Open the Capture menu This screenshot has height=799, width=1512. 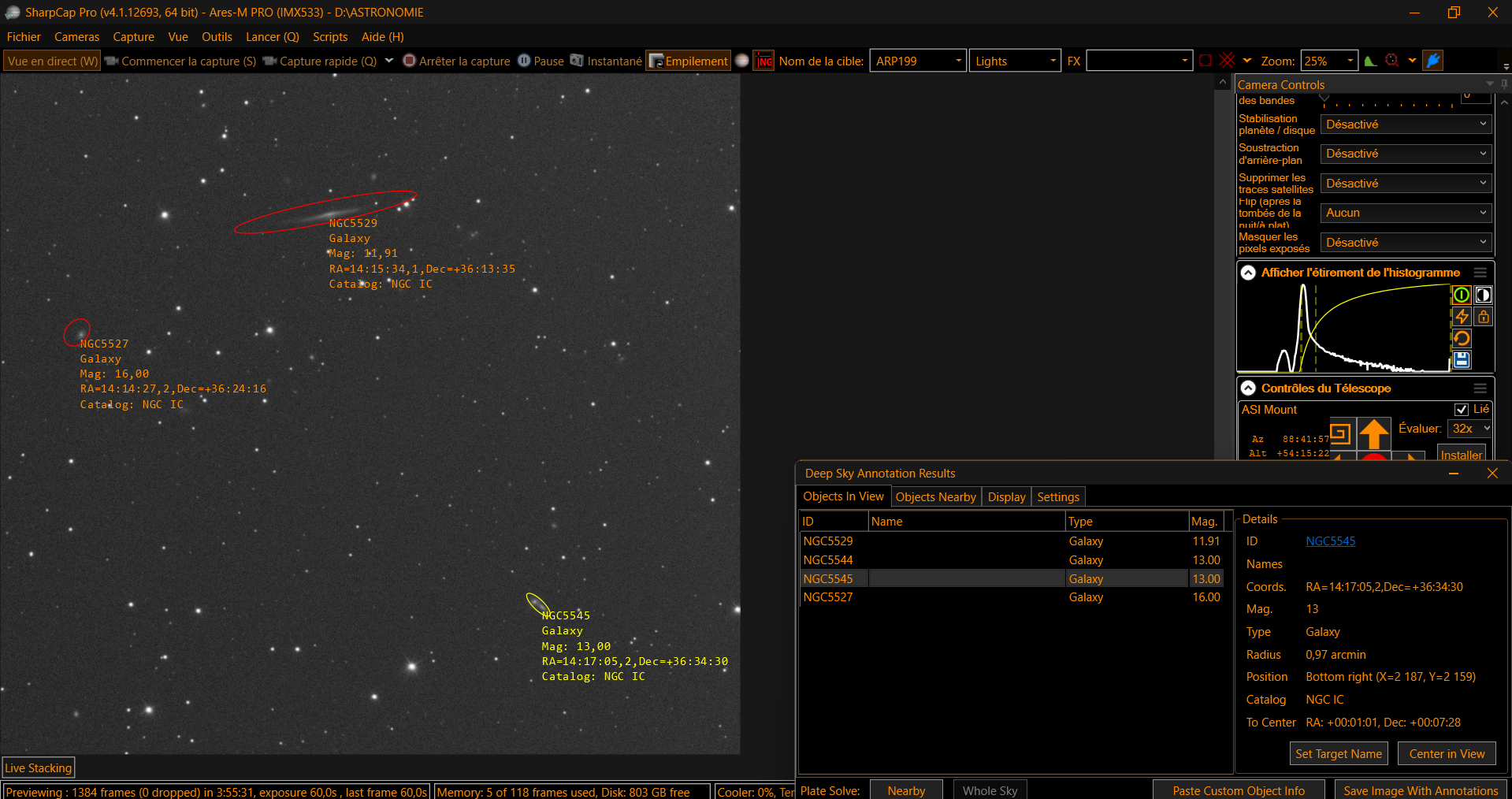(x=133, y=37)
